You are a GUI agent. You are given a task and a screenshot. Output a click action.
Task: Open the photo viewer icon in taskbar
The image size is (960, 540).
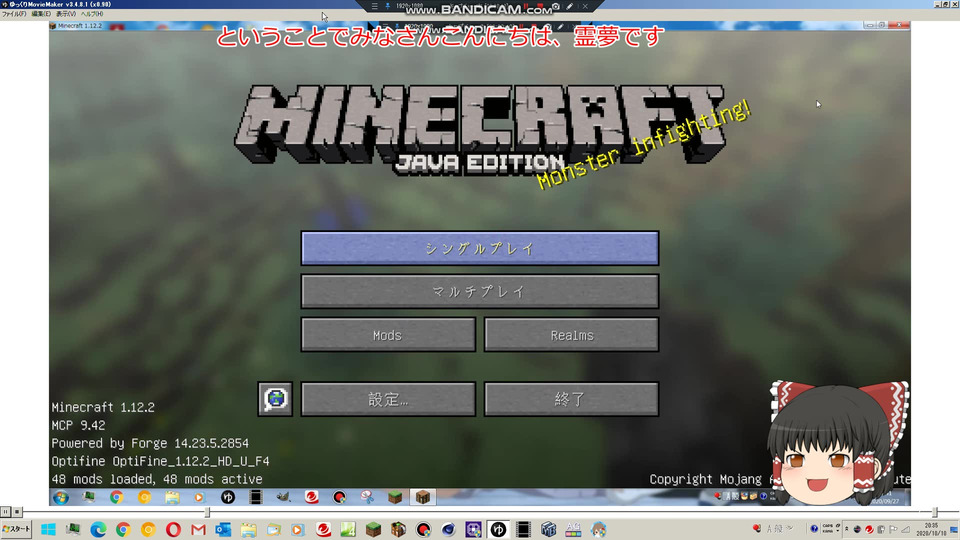273,530
